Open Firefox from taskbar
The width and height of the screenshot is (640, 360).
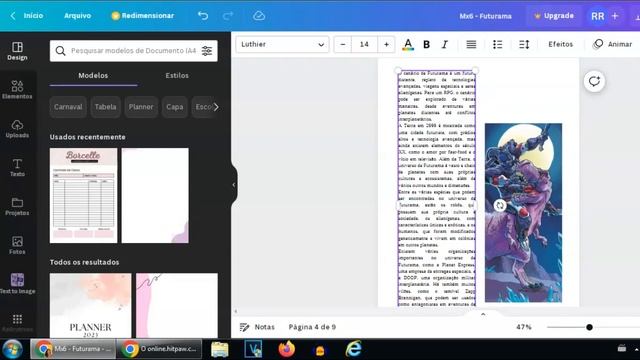[287, 349]
